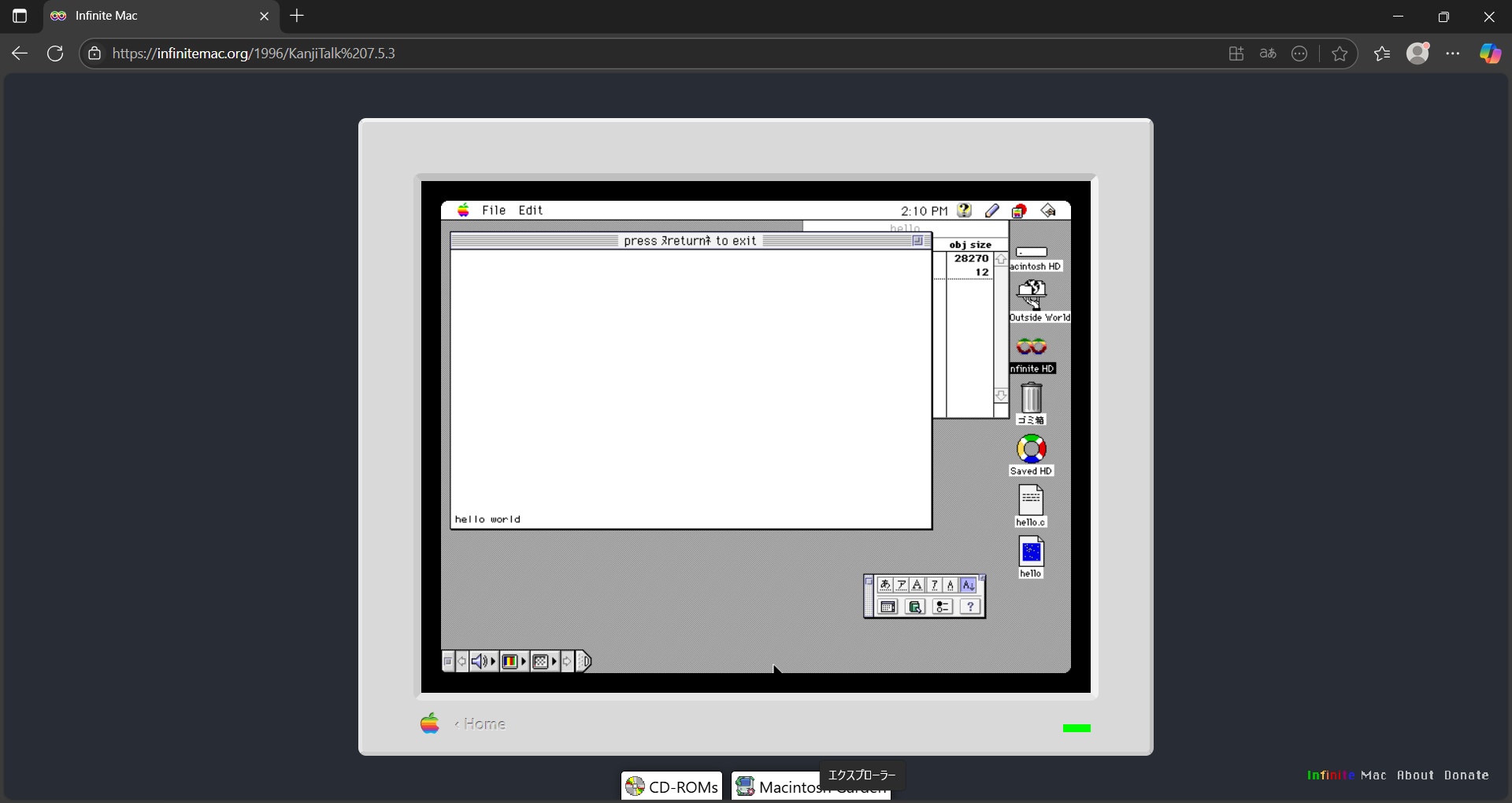The width and height of the screenshot is (1512, 803).
Task: Open the monitor color depth Control Strip module
Action: pyautogui.click(x=514, y=661)
